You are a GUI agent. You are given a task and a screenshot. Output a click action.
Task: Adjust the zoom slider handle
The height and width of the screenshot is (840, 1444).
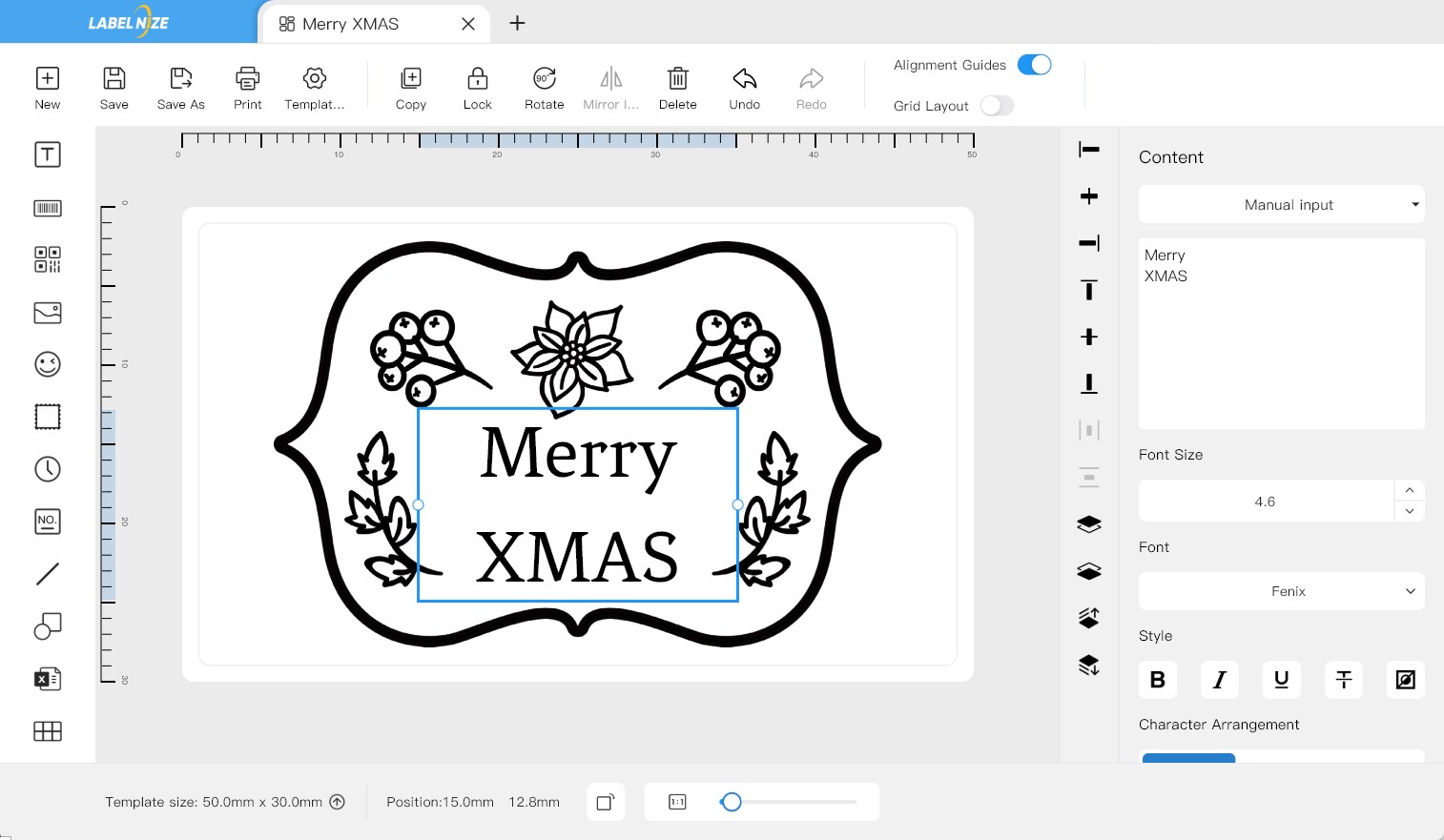pyautogui.click(x=732, y=802)
